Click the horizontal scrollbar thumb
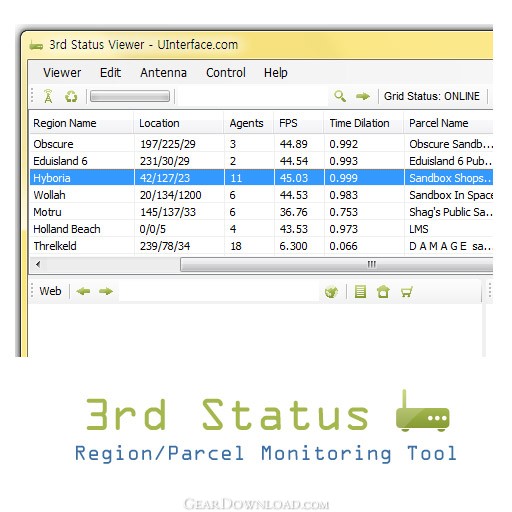 [x=337, y=265]
